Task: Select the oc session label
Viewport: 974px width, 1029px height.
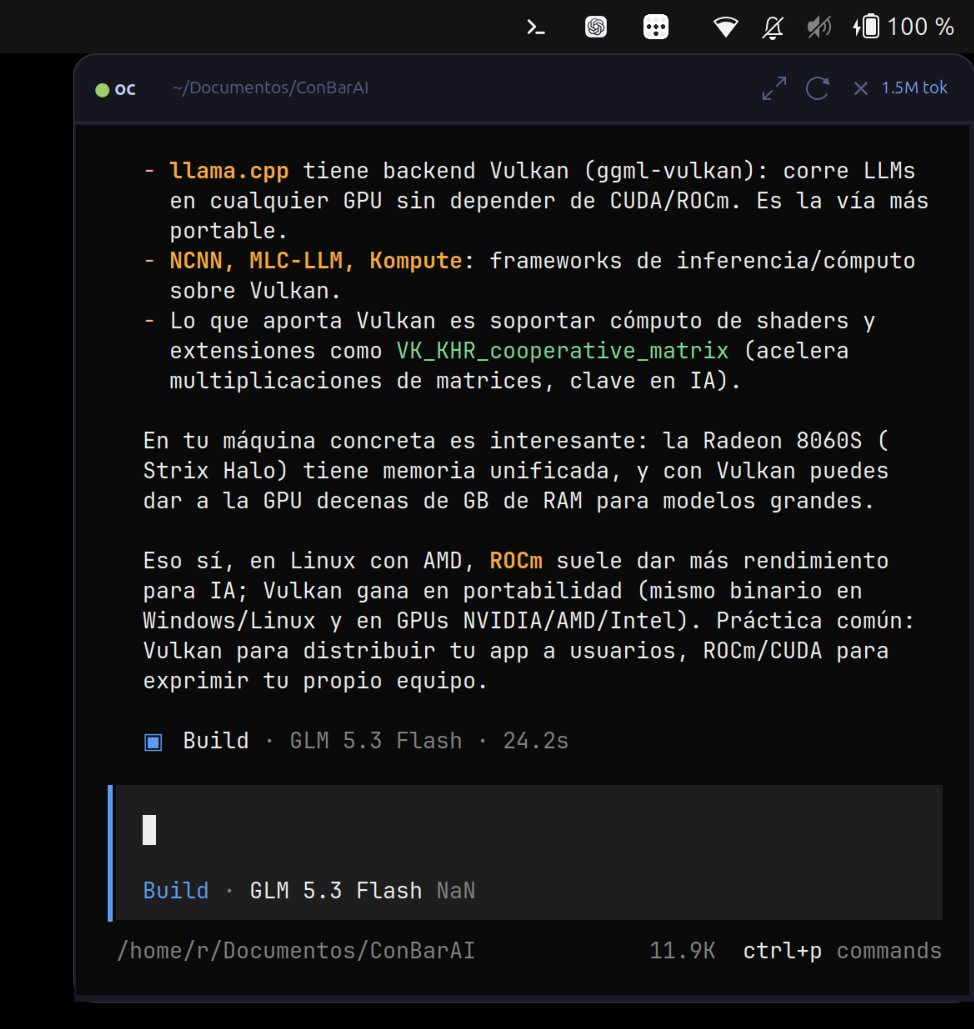Action: [125, 89]
